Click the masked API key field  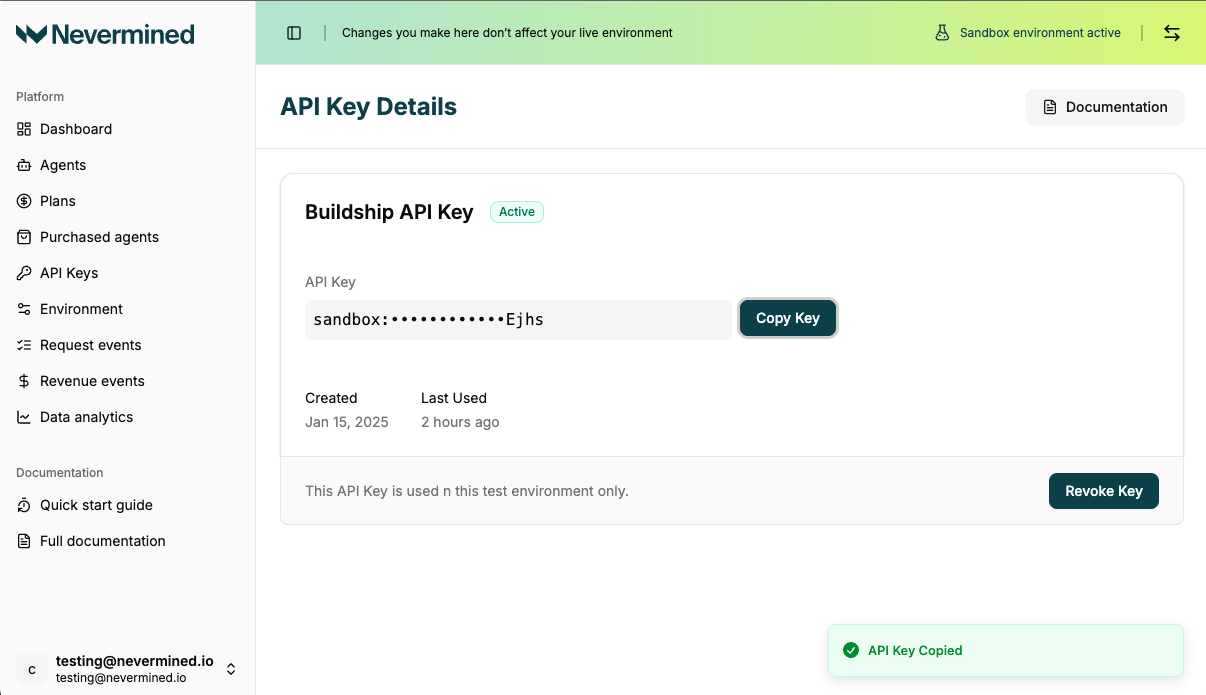coord(517,319)
